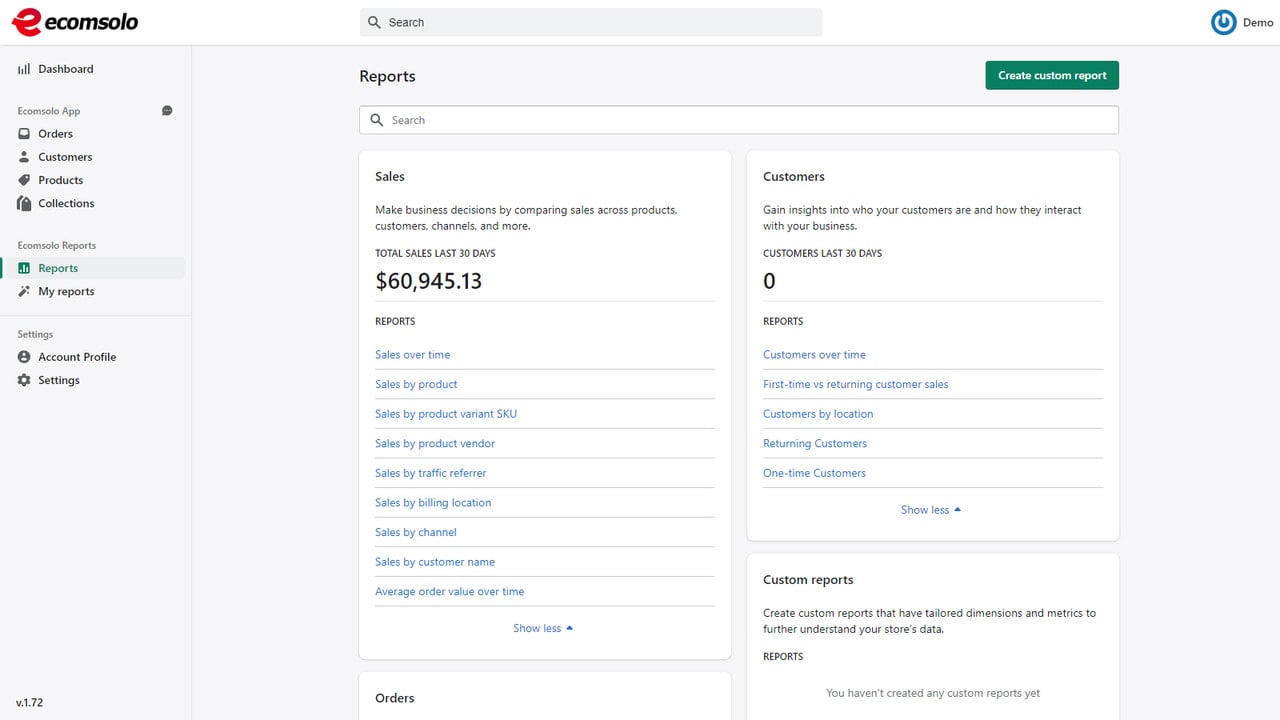Click the Collections icon in sidebar

click(x=24, y=203)
